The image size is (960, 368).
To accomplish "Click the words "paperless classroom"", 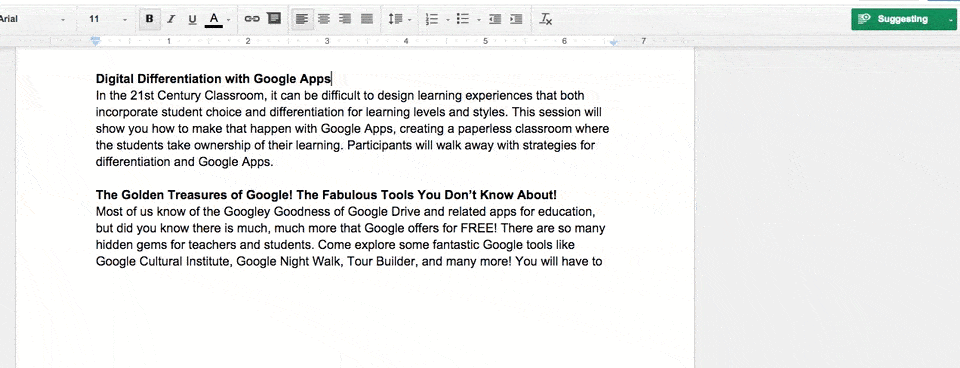I will point(515,129).
